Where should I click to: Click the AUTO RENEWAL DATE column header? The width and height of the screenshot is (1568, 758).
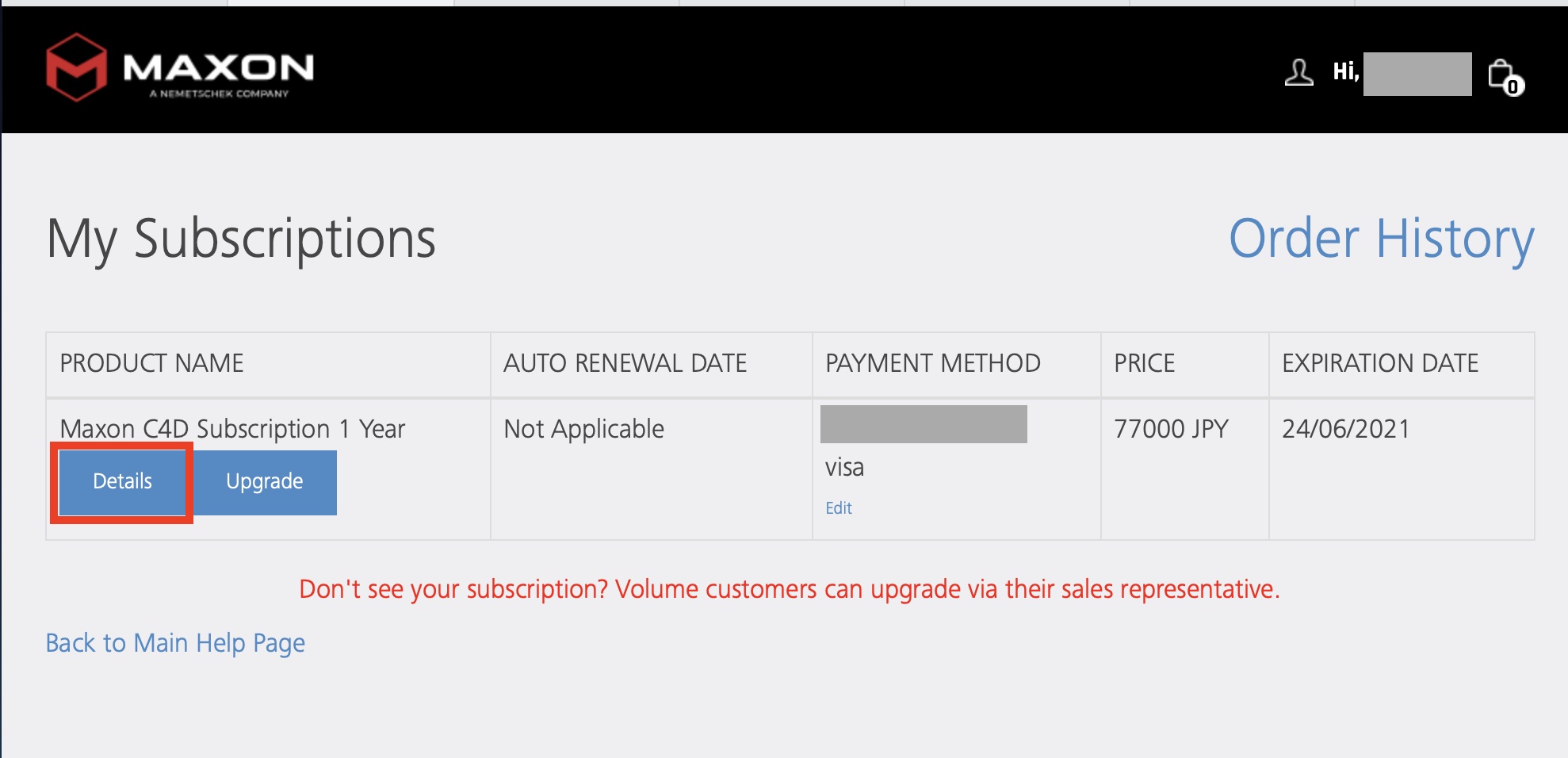tap(625, 364)
